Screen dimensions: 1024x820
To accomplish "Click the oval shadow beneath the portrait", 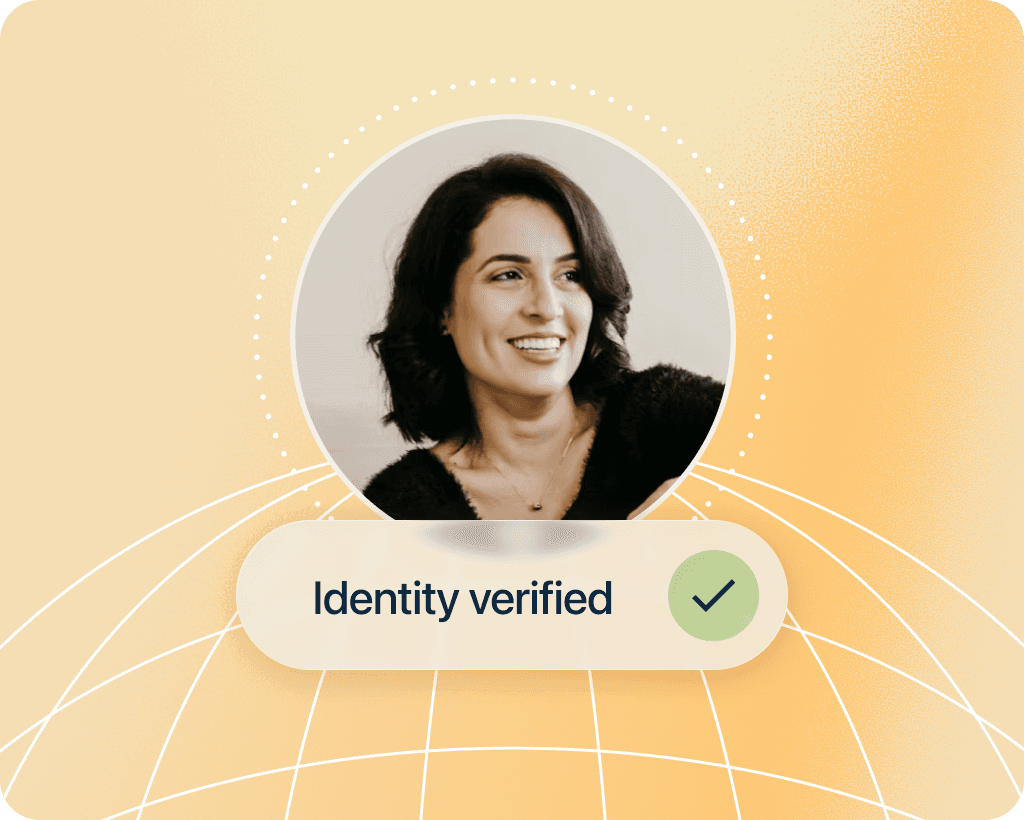I will (513, 535).
